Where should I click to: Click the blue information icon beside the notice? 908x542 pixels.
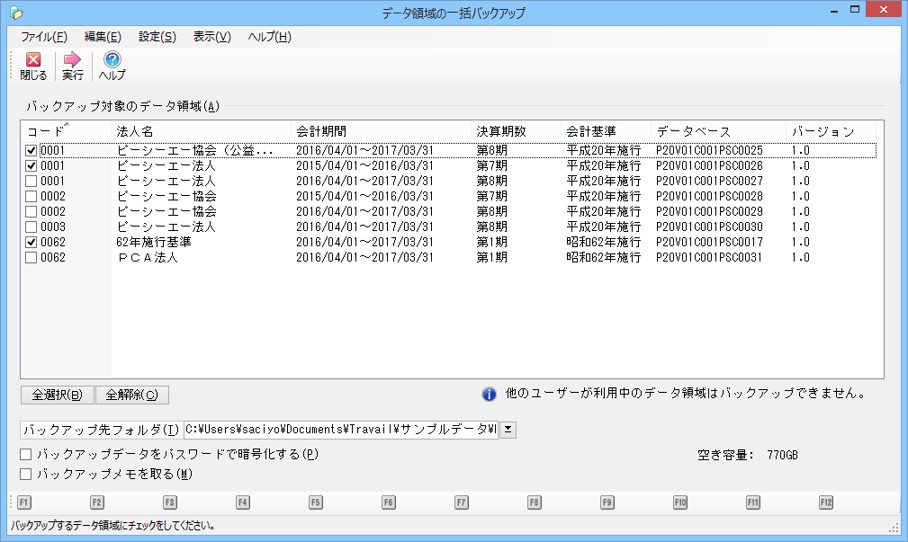489,394
